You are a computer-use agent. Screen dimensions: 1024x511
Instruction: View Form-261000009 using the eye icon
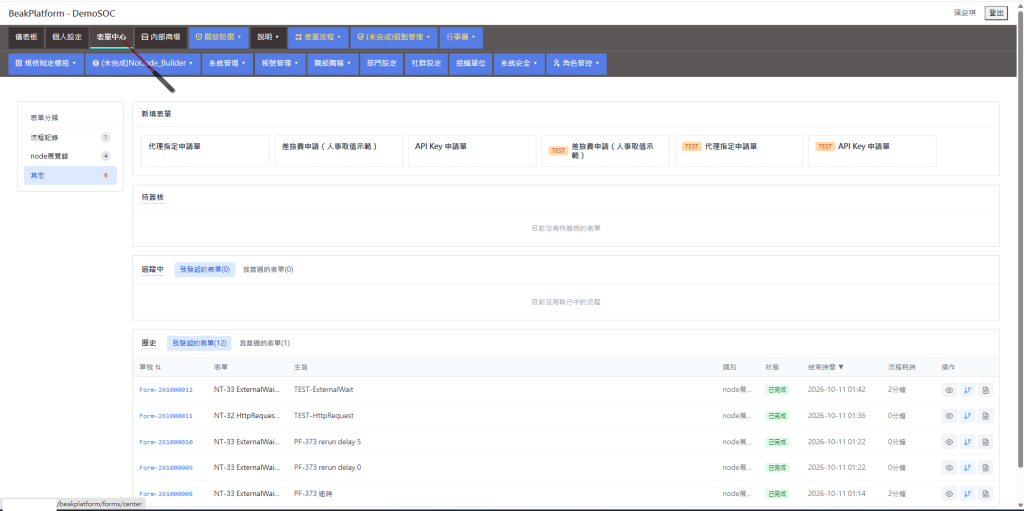pos(949,468)
